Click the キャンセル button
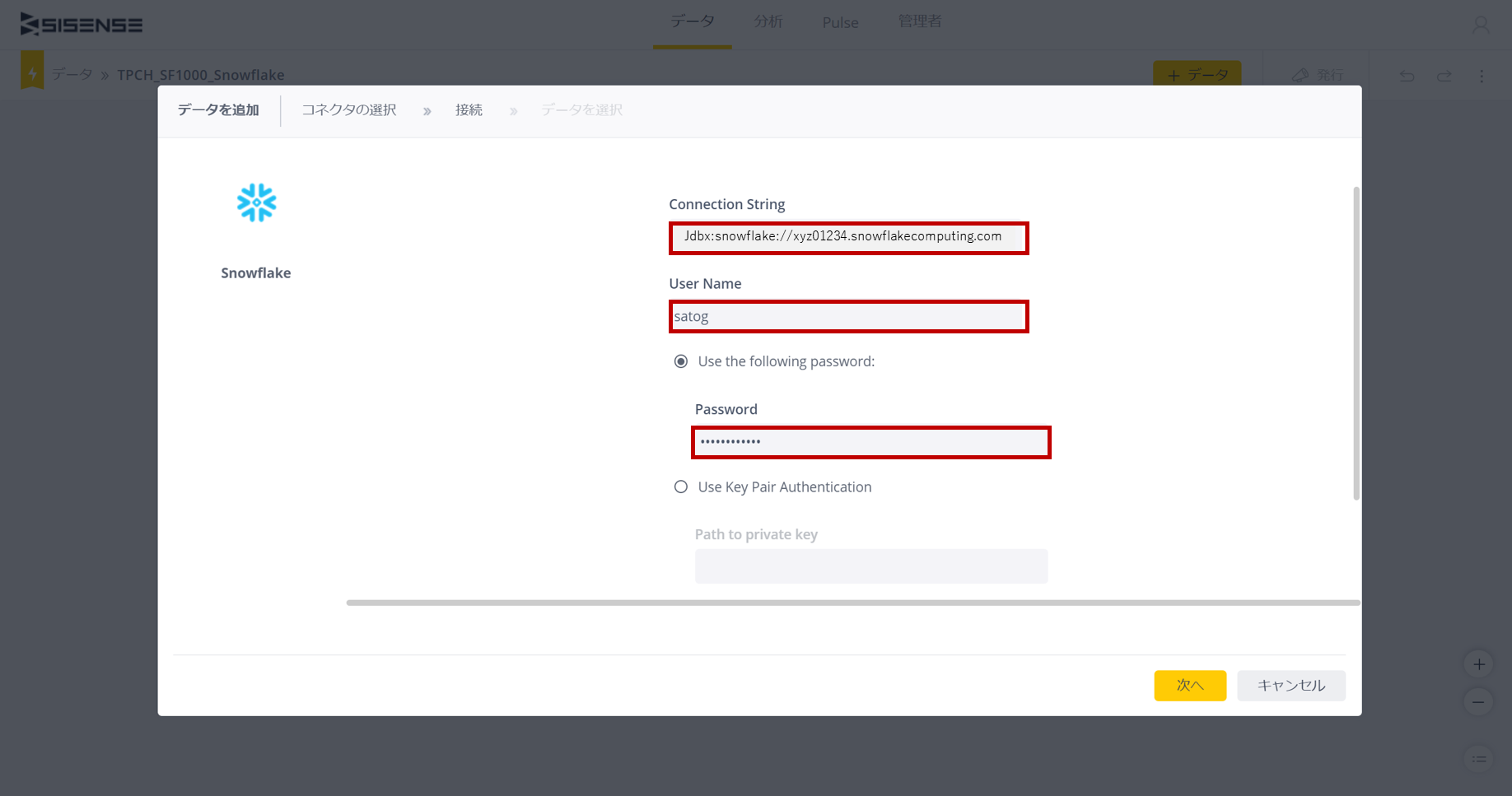1512x796 pixels. (1291, 686)
